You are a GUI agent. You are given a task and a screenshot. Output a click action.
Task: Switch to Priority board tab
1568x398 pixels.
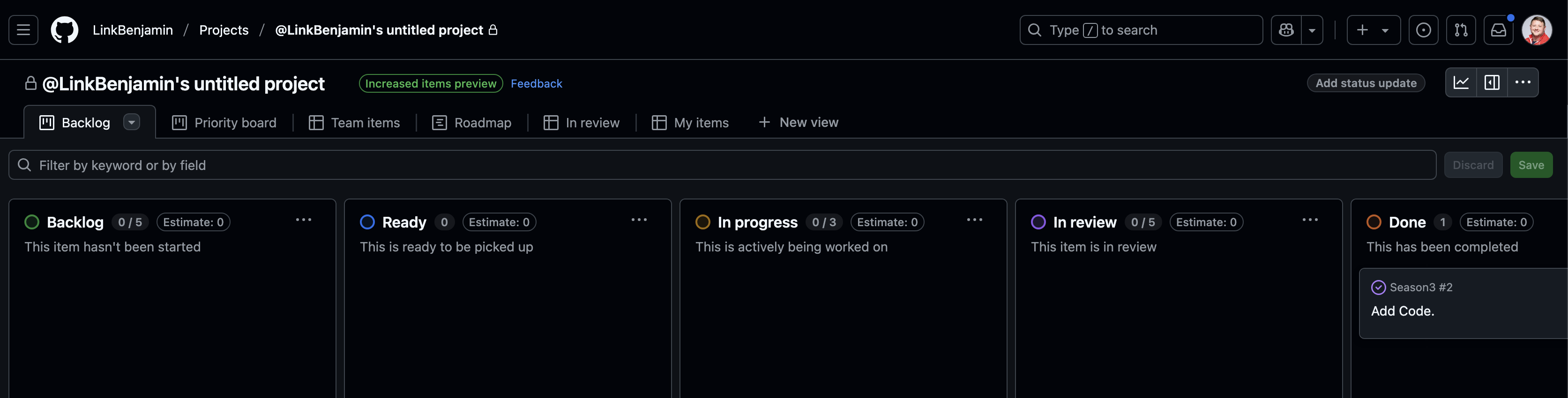click(224, 122)
